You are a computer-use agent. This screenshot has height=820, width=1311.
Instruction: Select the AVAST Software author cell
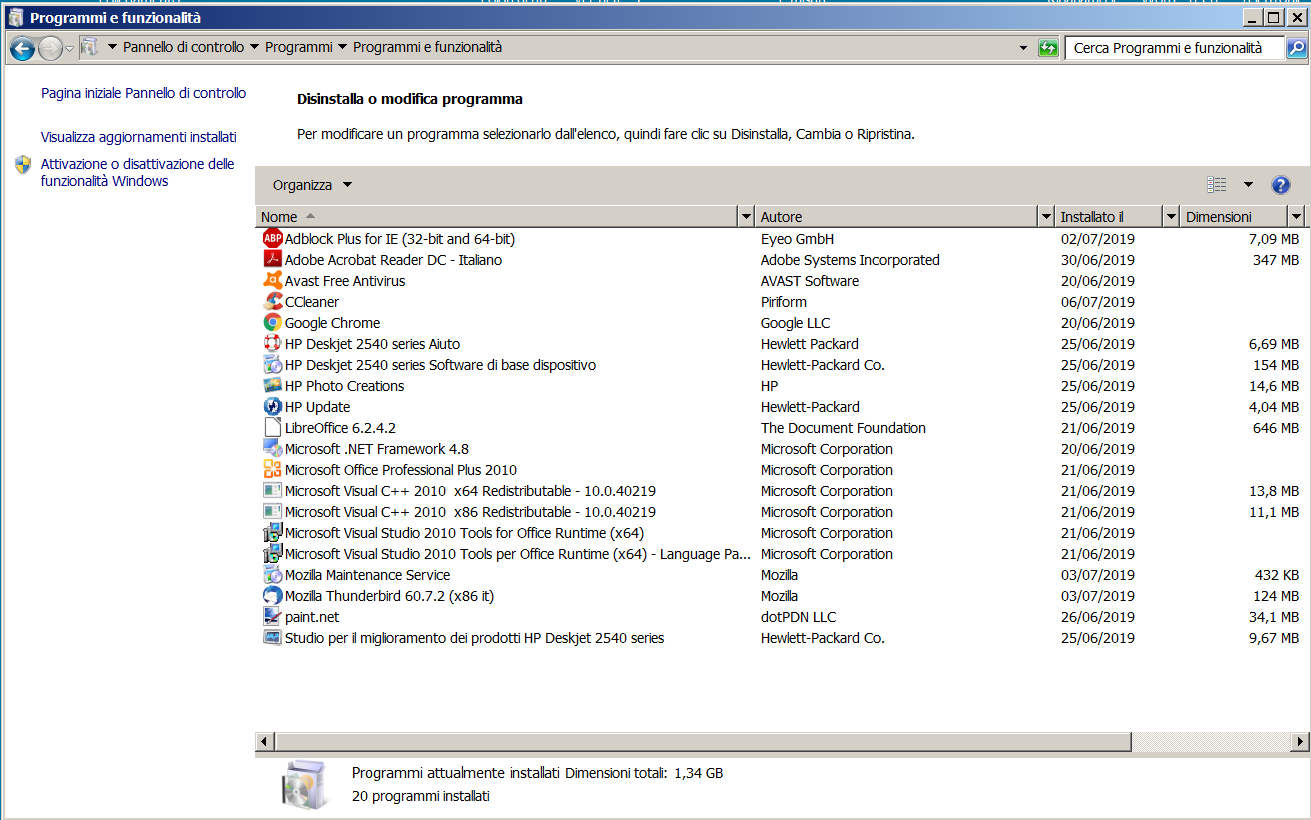(809, 281)
